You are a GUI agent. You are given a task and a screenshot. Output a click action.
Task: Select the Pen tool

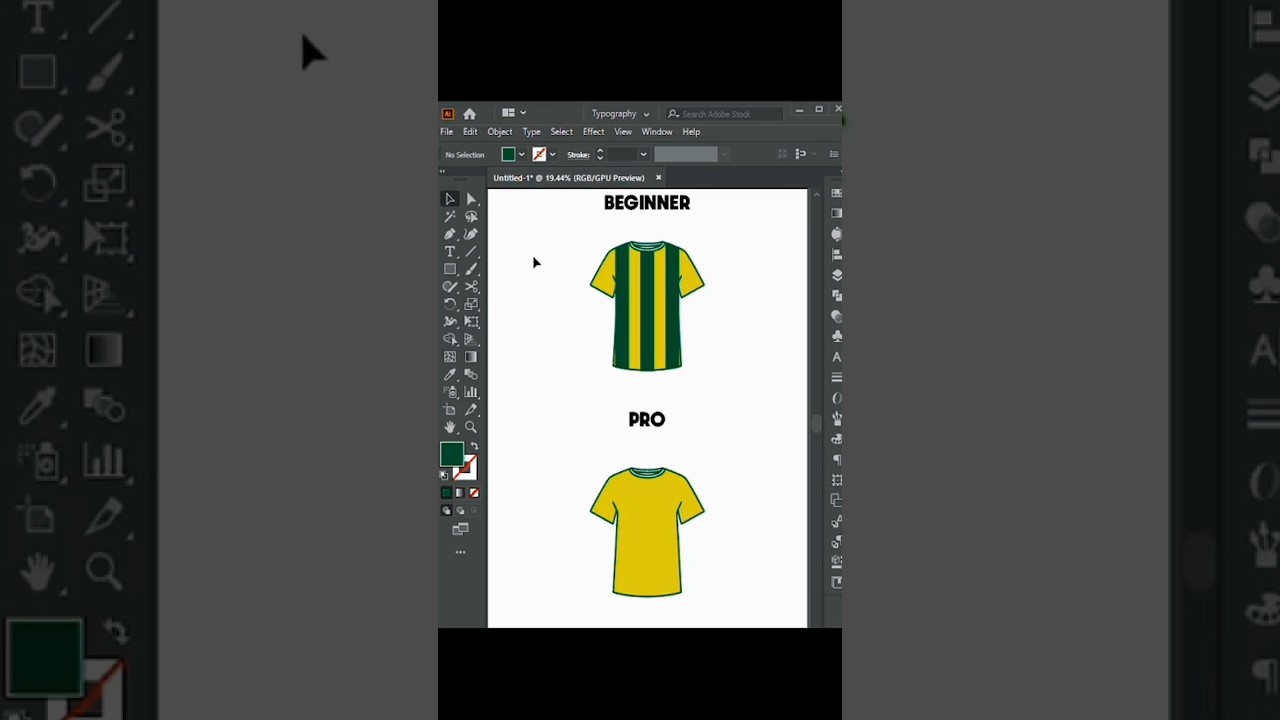tap(450, 234)
